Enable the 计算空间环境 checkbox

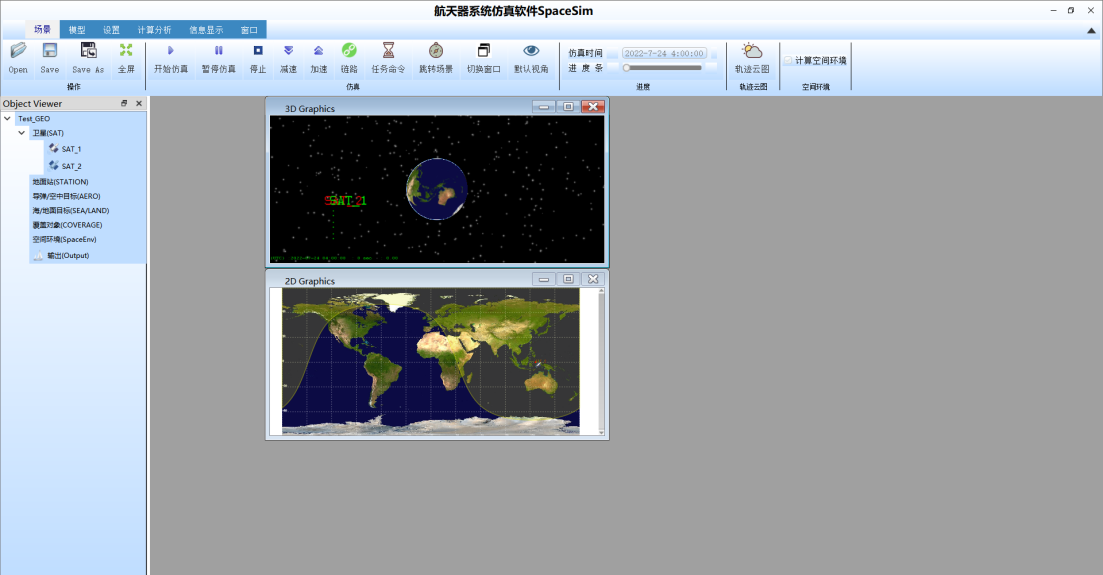788,61
